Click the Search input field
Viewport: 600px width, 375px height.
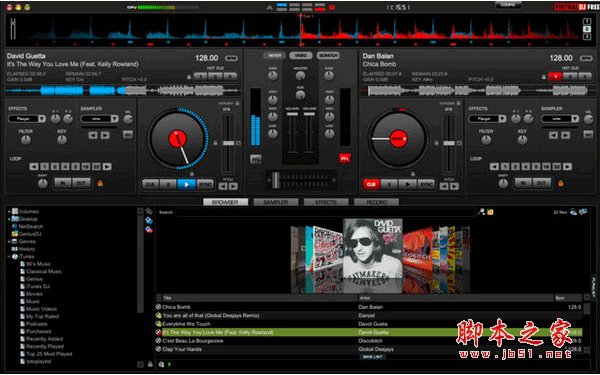click(x=326, y=212)
